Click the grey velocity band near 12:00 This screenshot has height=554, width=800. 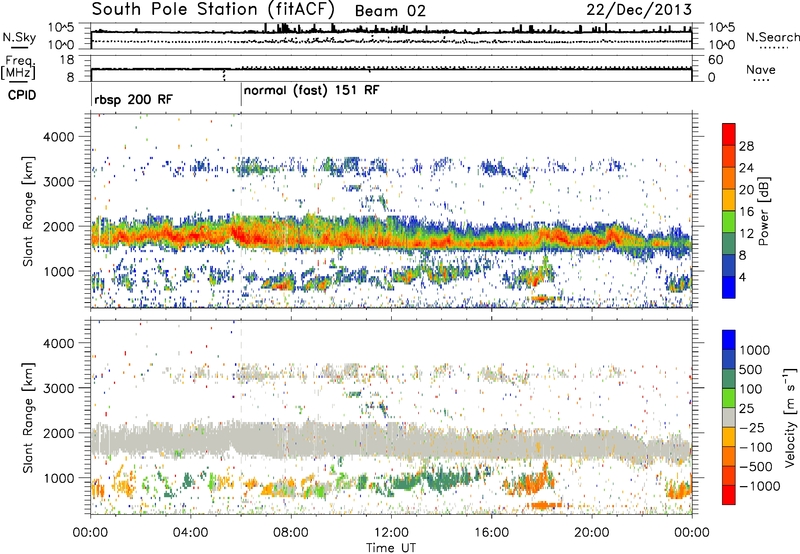pyautogui.click(x=391, y=440)
